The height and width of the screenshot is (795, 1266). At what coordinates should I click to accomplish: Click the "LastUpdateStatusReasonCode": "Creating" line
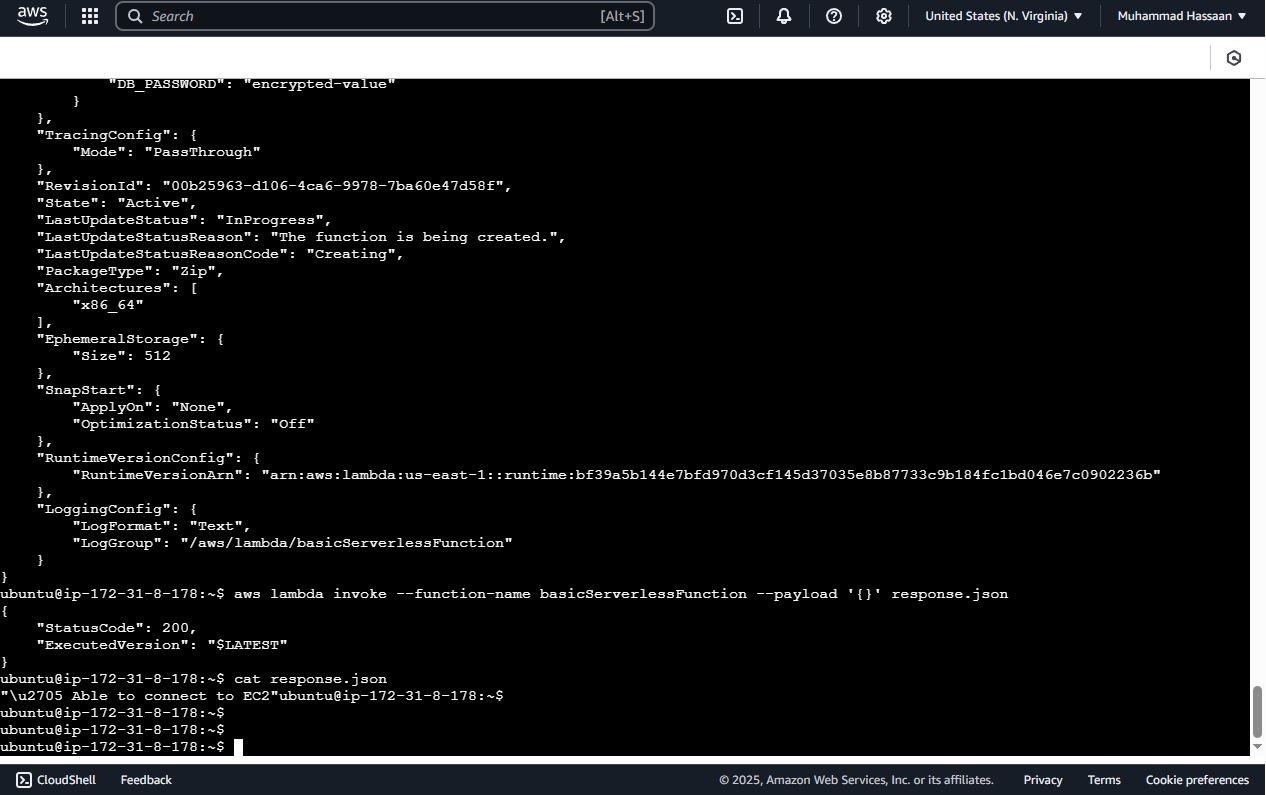pos(220,254)
